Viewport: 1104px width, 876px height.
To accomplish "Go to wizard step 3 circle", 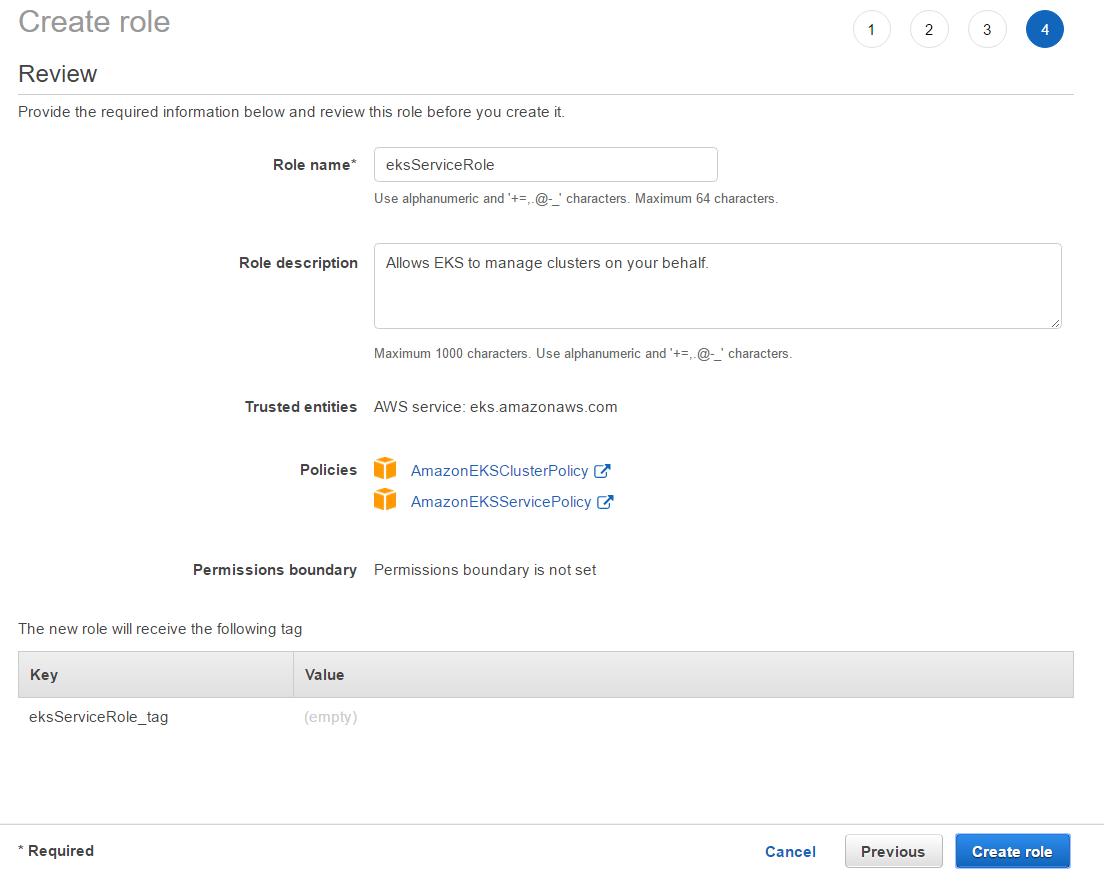I will point(987,30).
